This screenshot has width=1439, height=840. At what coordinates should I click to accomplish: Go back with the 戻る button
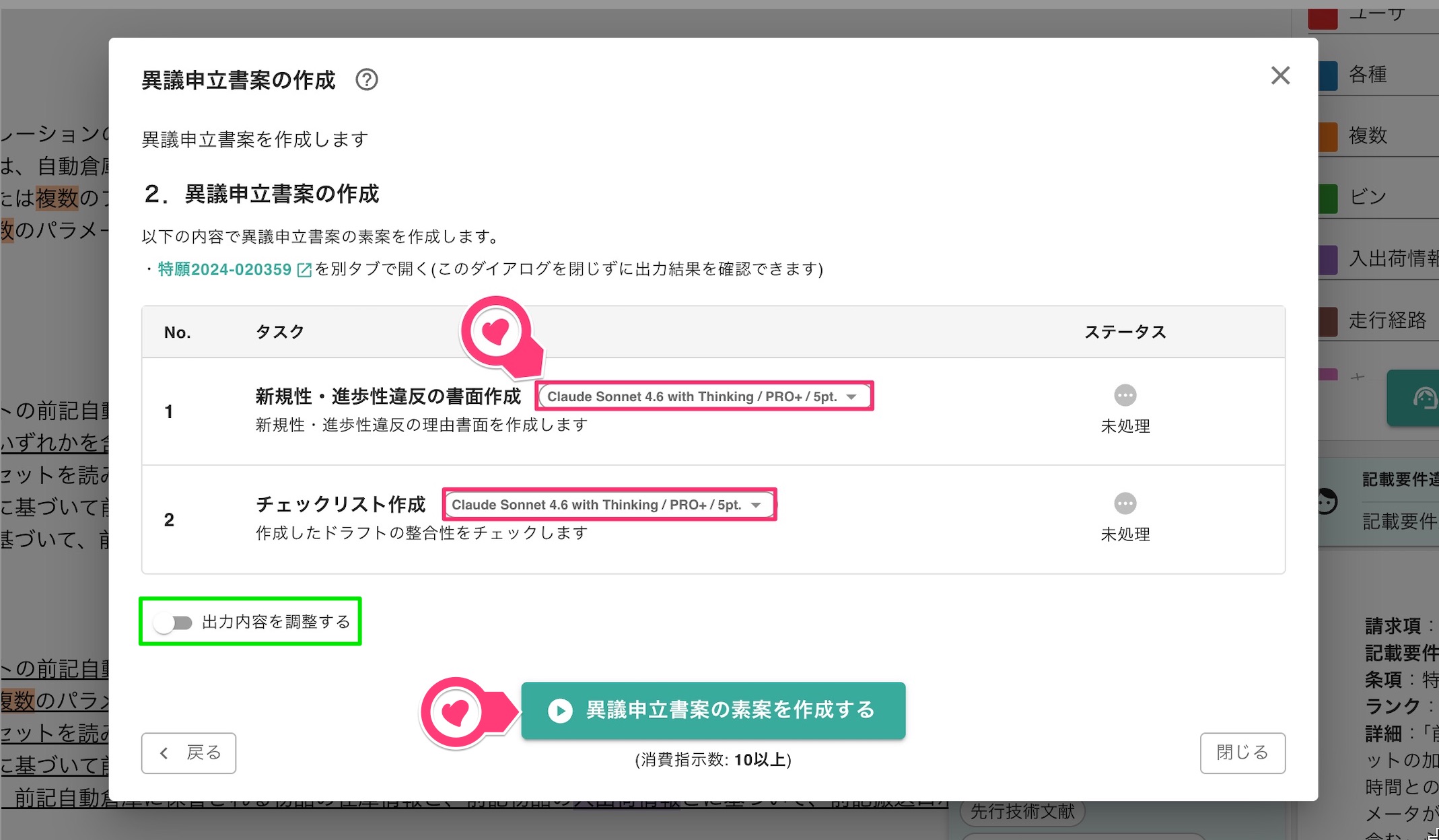[x=188, y=753]
